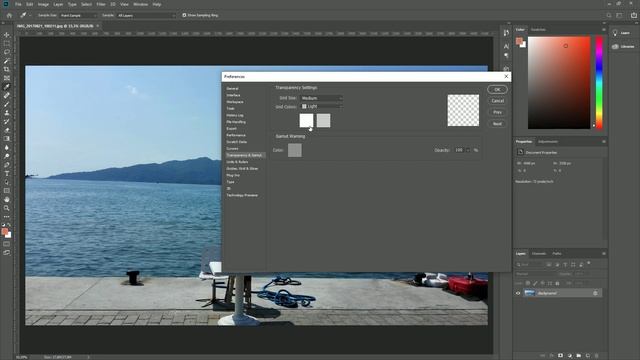The height and width of the screenshot is (360, 640).
Task: Open the Filter menu
Action: pyautogui.click(x=101, y=4)
